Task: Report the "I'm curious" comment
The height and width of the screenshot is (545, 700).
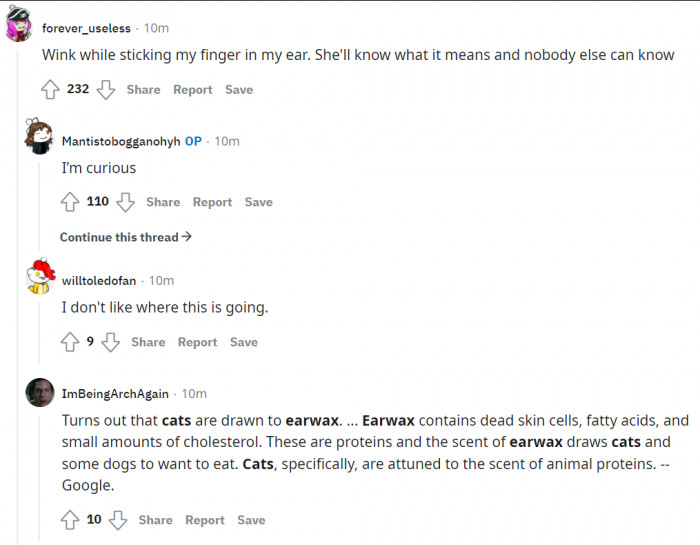Action: tap(212, 202)
